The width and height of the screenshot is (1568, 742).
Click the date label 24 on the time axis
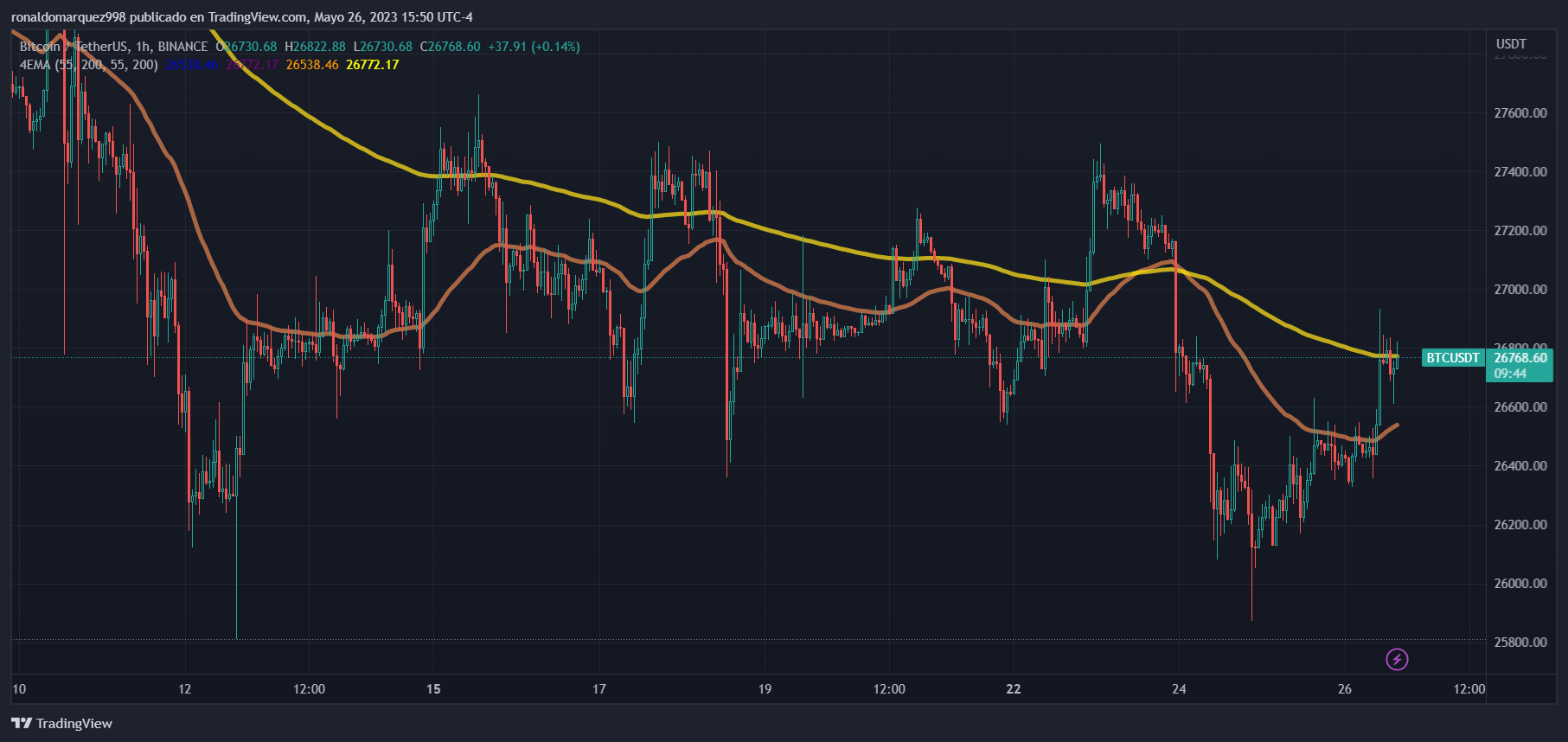1179,689
